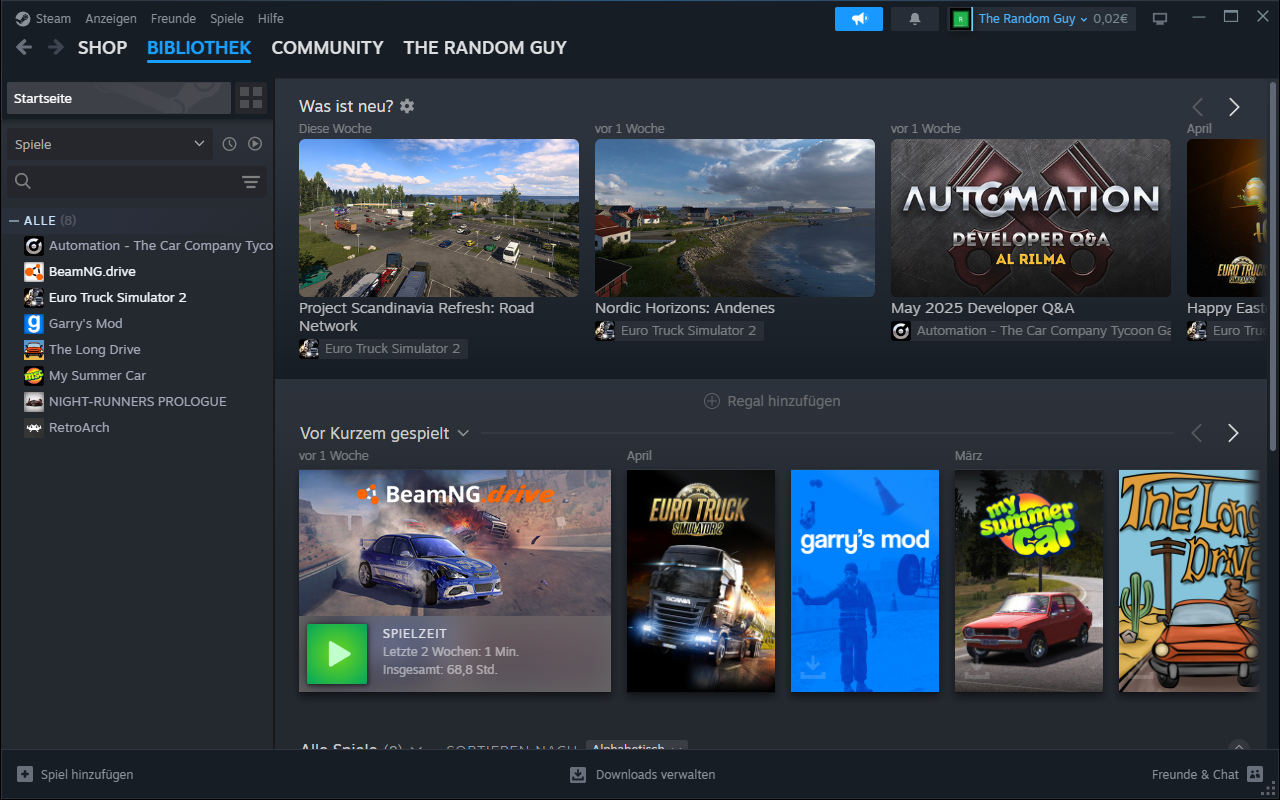This screenshot has height=800, width=1280.
Task: Open notifications bell icon
Action: (x=914, y=19)
